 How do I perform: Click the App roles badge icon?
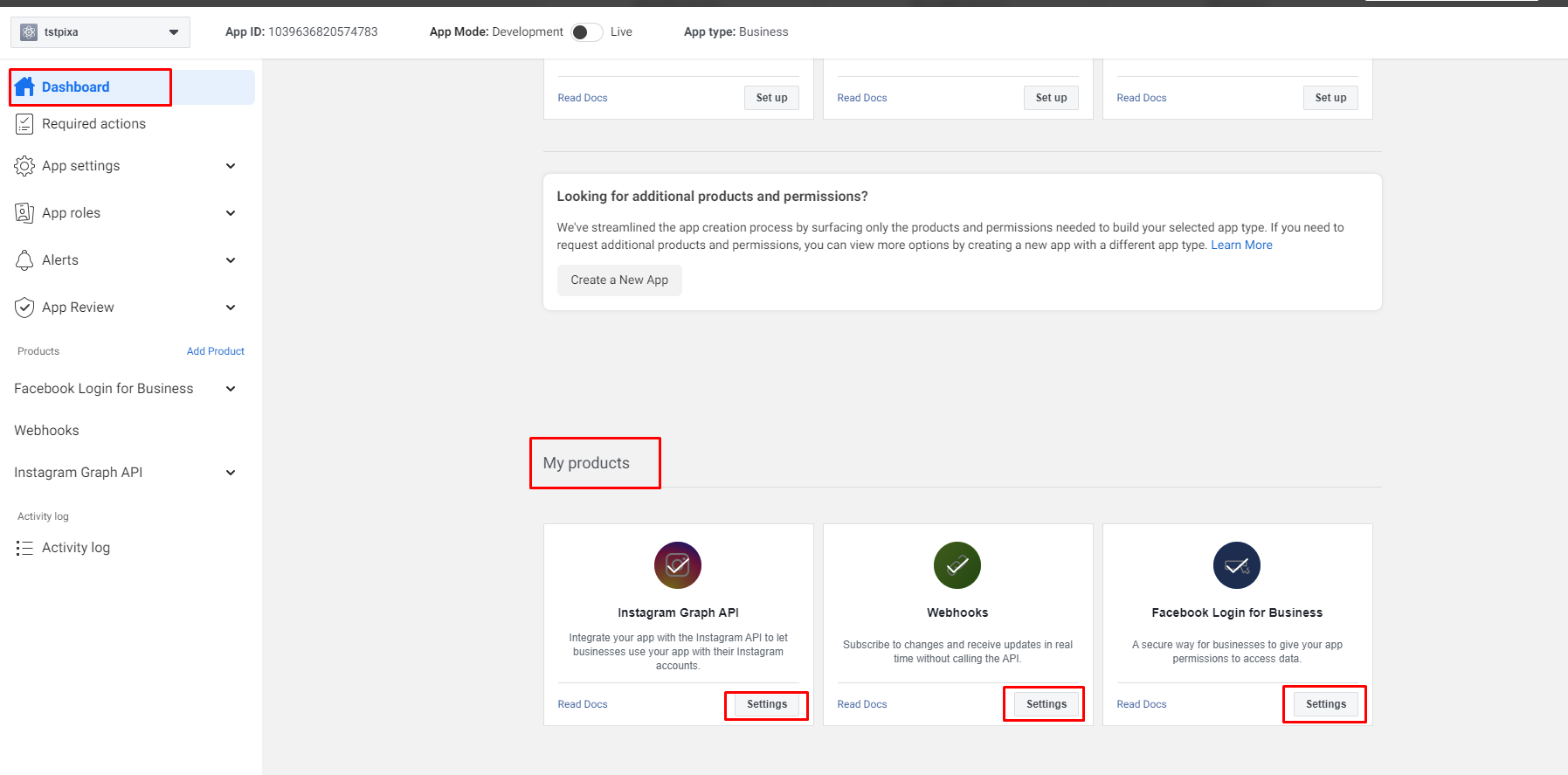tap(24, 213)
